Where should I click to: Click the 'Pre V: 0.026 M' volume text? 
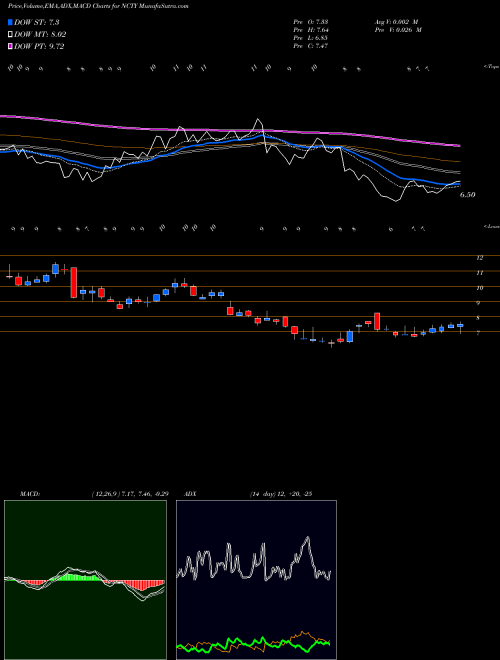397,30
